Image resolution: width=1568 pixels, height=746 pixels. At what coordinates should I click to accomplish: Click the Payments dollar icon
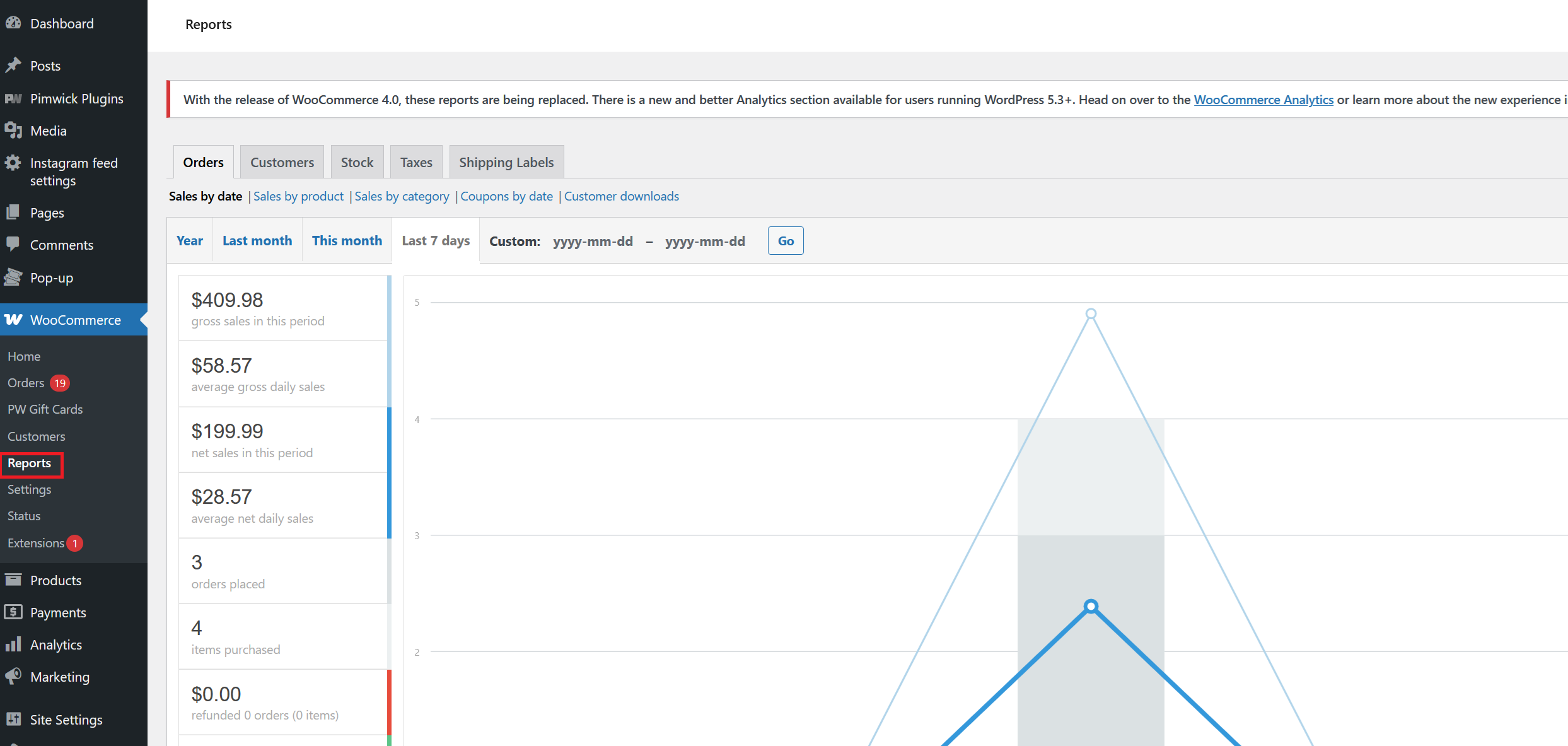pyautogui.click(x=13, y=612)
